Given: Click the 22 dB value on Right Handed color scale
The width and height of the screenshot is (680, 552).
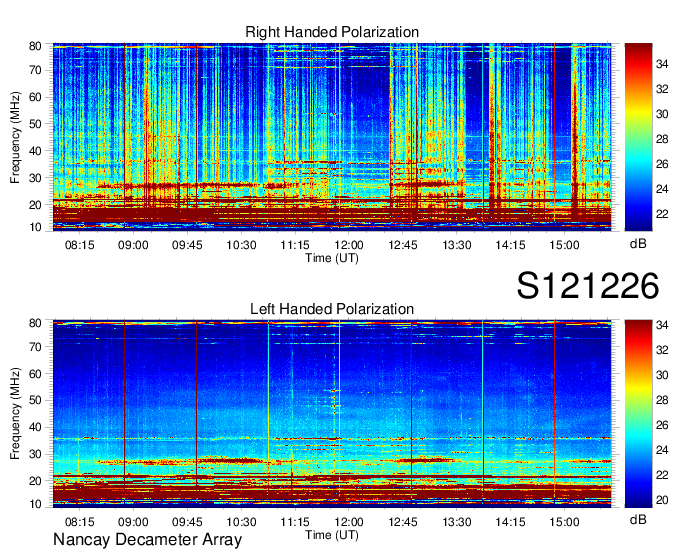Looking at the screenshot, I should click(662, 214).
